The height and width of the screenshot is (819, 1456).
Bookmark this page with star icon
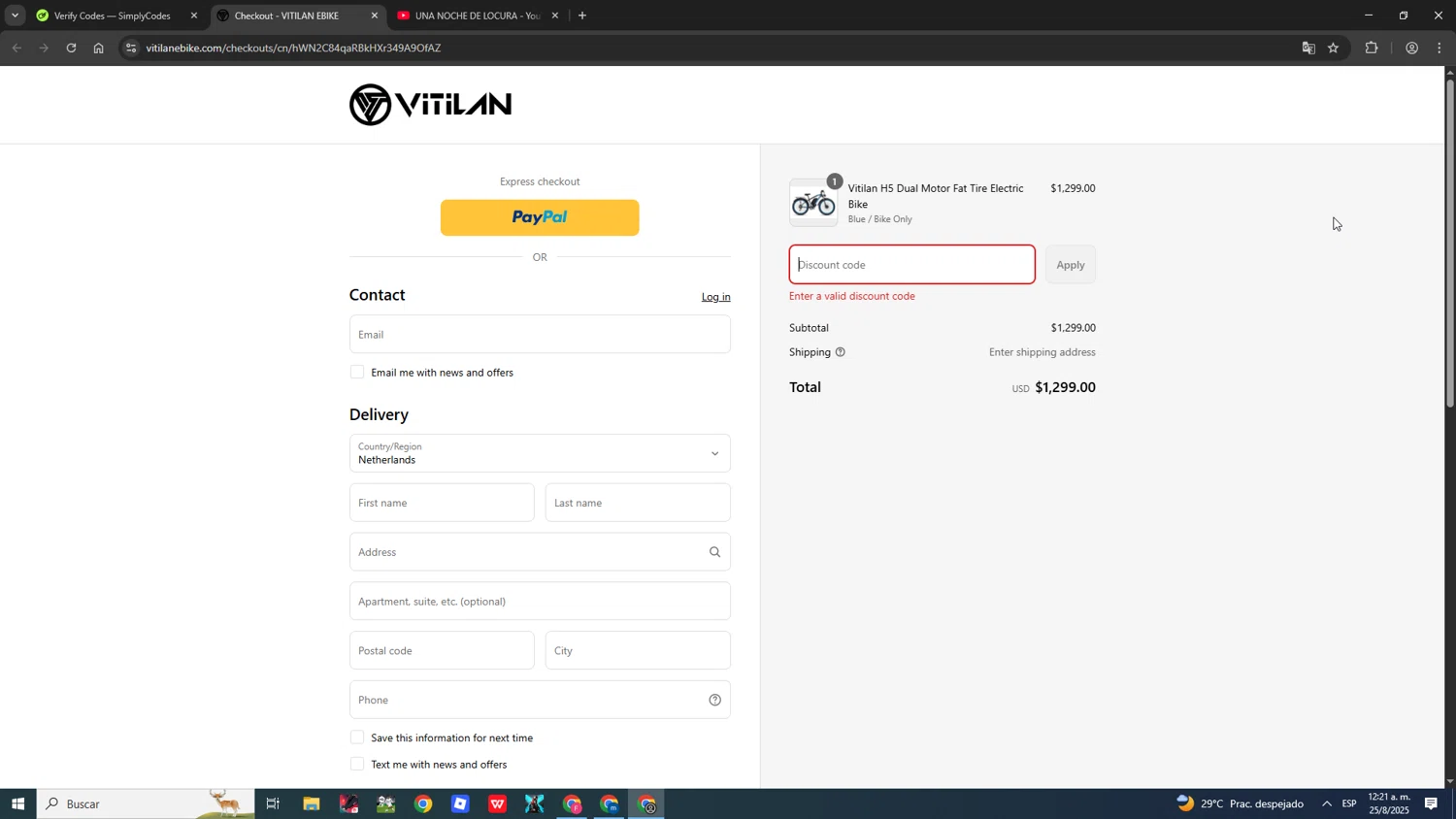tap(1334, 48)
